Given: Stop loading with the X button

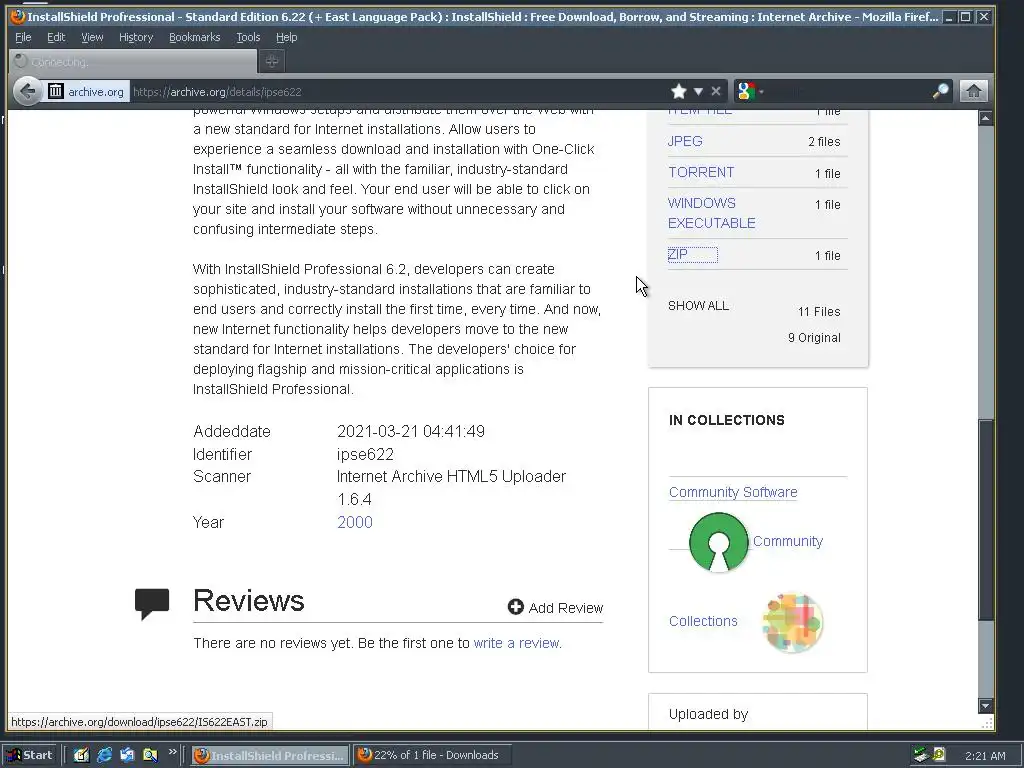Looking at the screenshot, I should (x=716, y=91).
